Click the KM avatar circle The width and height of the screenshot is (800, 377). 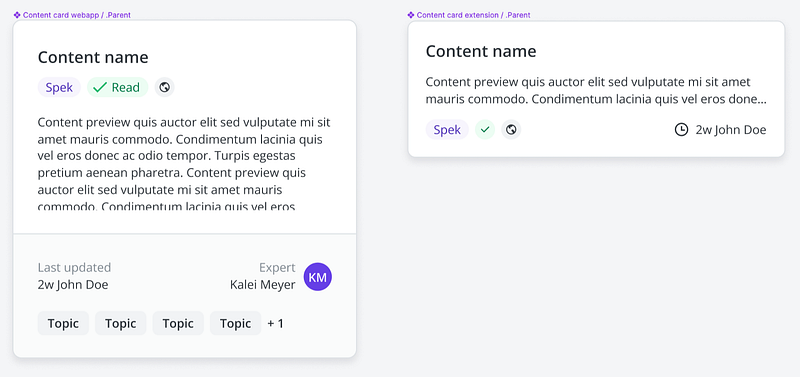pyautogui.click(x=318, y=277)
